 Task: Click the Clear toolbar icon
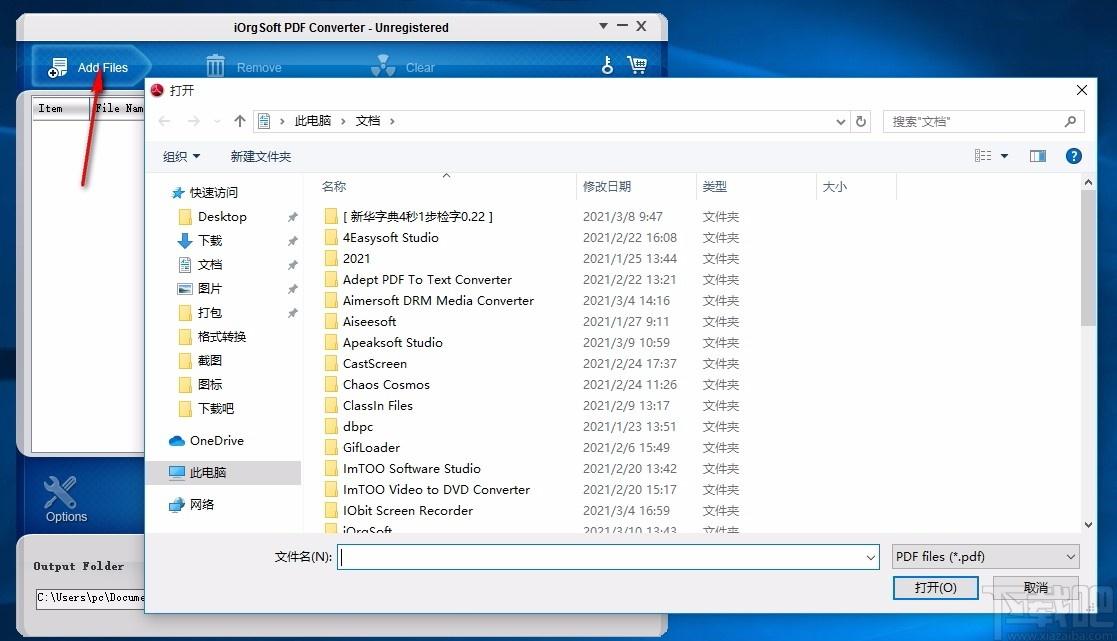click(383, 66)
